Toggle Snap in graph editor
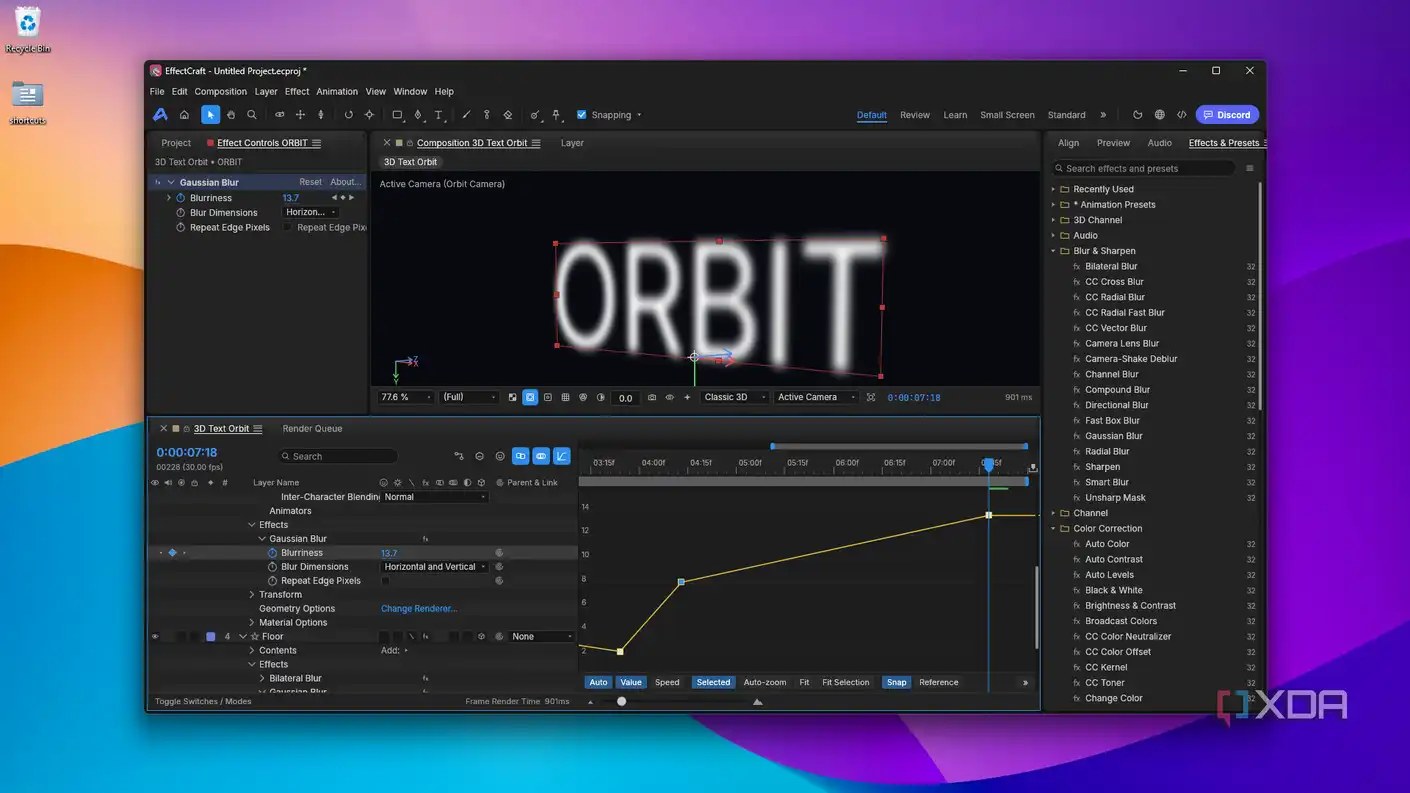Image resolution: width=1410 pixels, height=793 pixels. coord(897,683)
